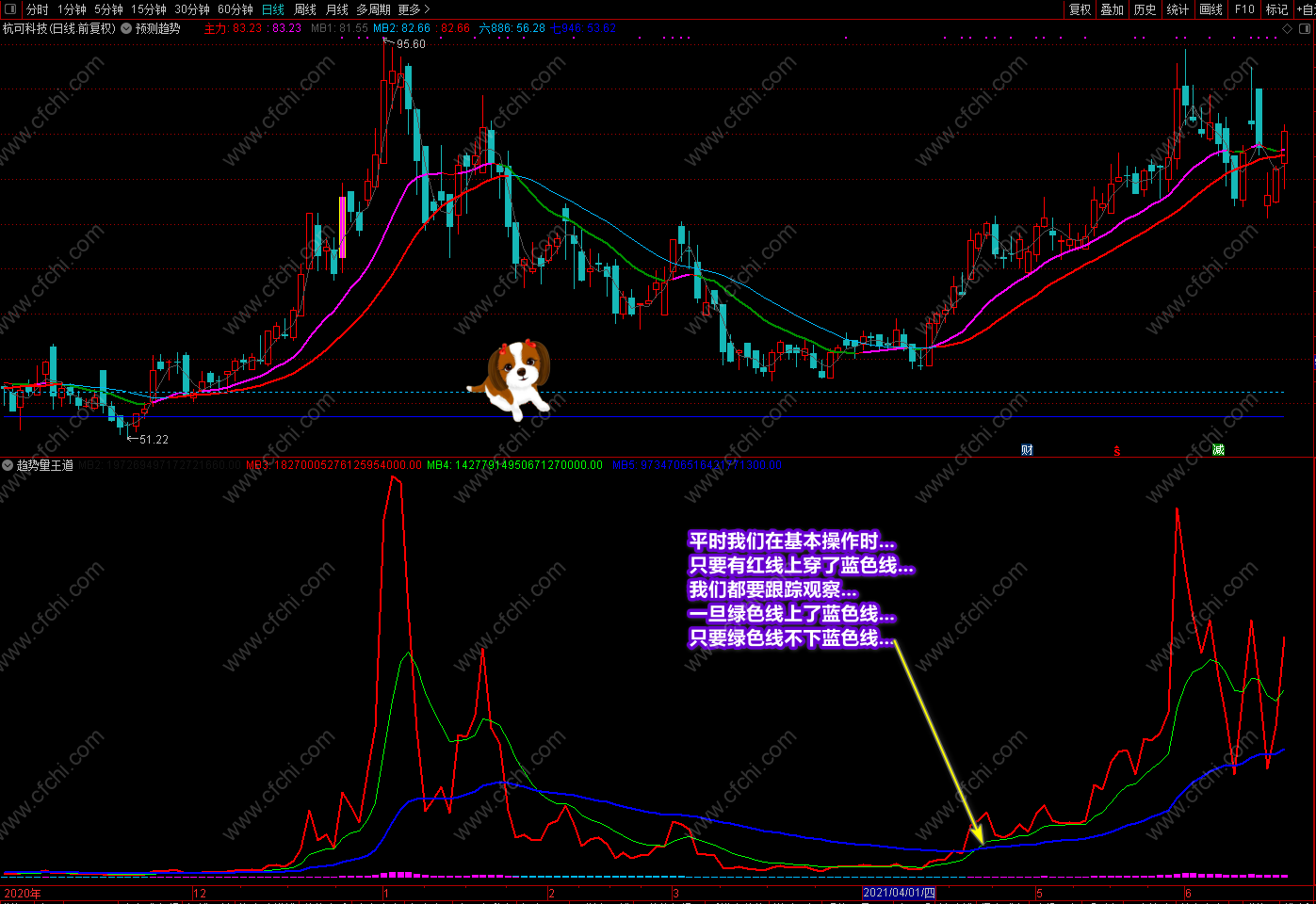Switch chart to 30分钟 period

[x=192, y=9]
